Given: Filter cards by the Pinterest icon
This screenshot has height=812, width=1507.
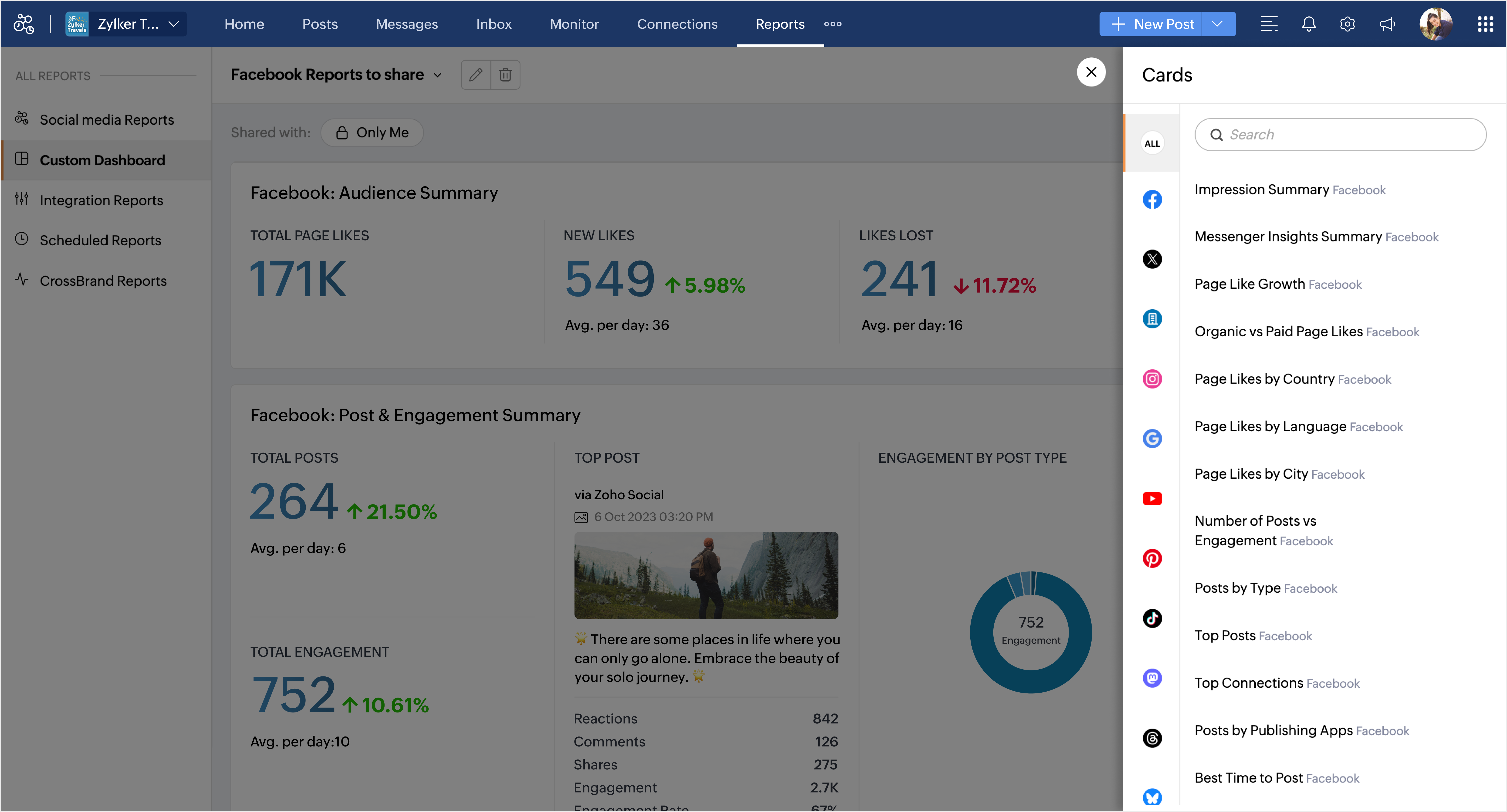Looking at the screenshot, I should [x=1152, y=559].
